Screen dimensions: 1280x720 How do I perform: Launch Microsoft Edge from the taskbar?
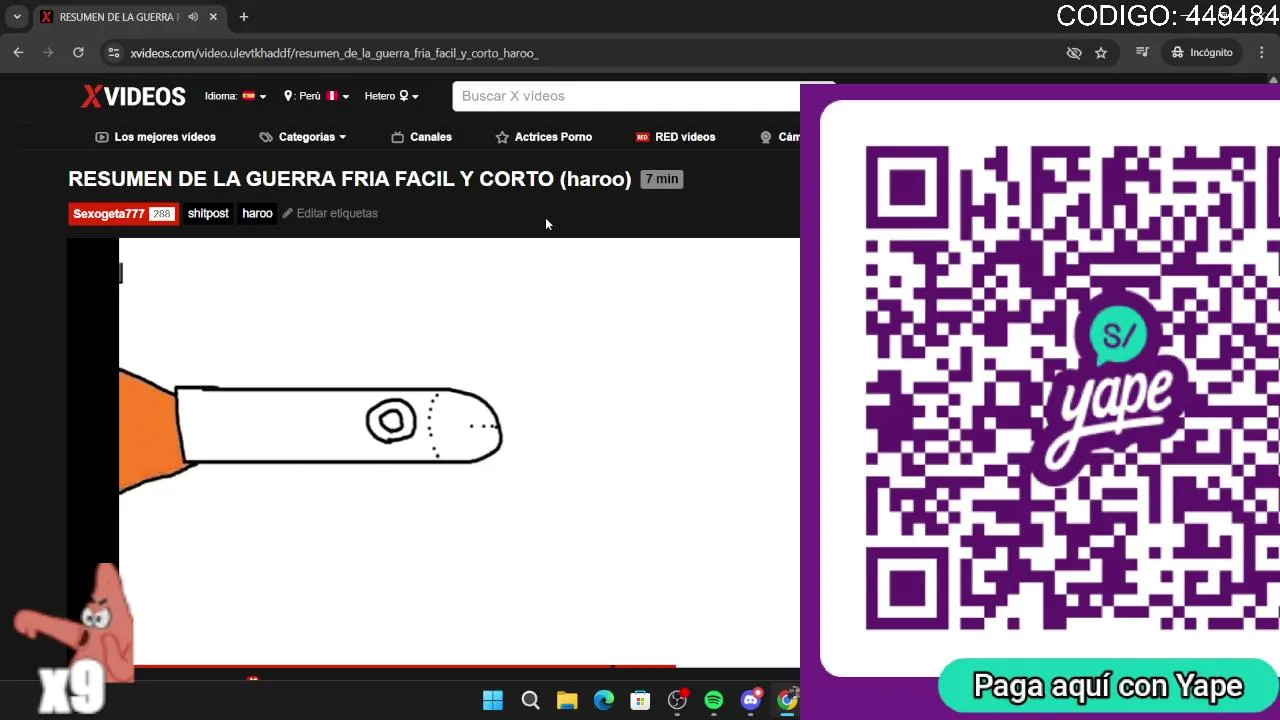[x=604, y=700]
